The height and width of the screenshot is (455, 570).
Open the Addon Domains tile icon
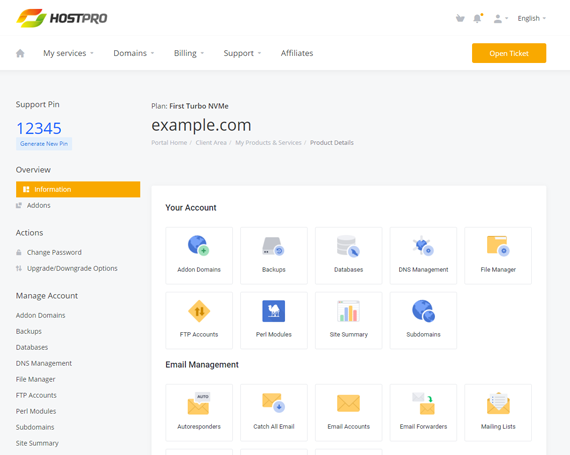click(x=198, y=246)
